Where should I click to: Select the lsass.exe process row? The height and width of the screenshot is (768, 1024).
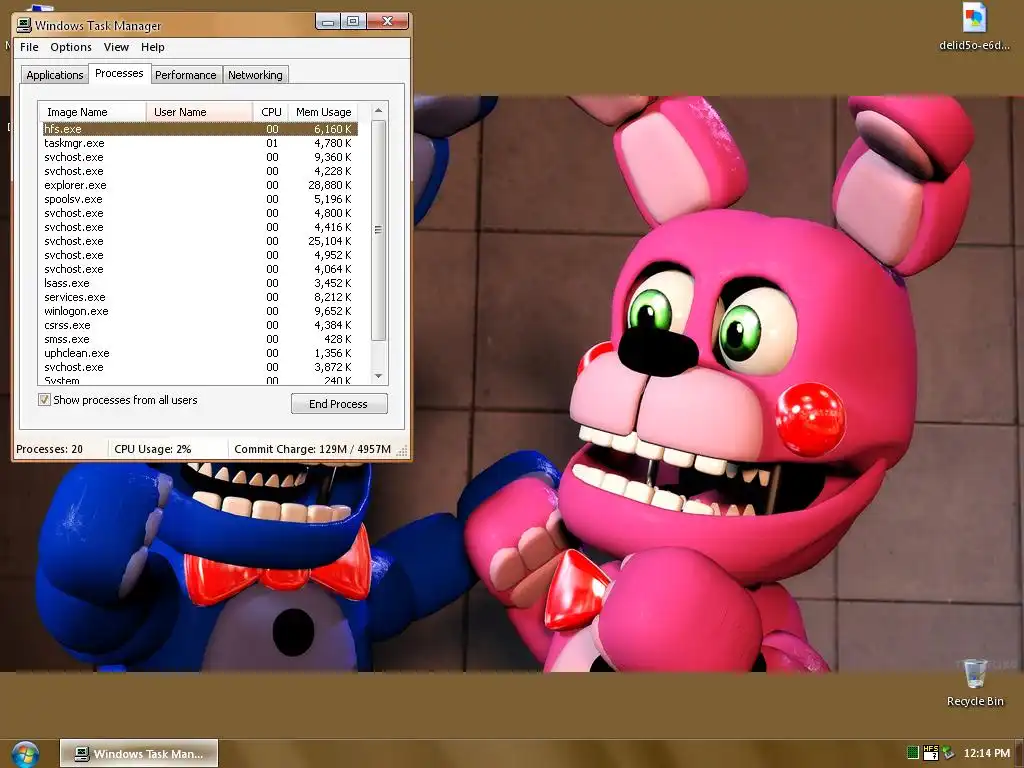[x=200, y=283]
